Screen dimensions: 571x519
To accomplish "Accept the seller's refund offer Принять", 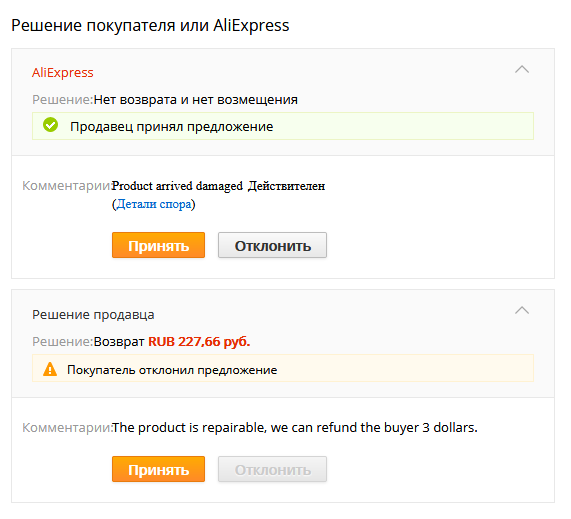I will (158, 469).
